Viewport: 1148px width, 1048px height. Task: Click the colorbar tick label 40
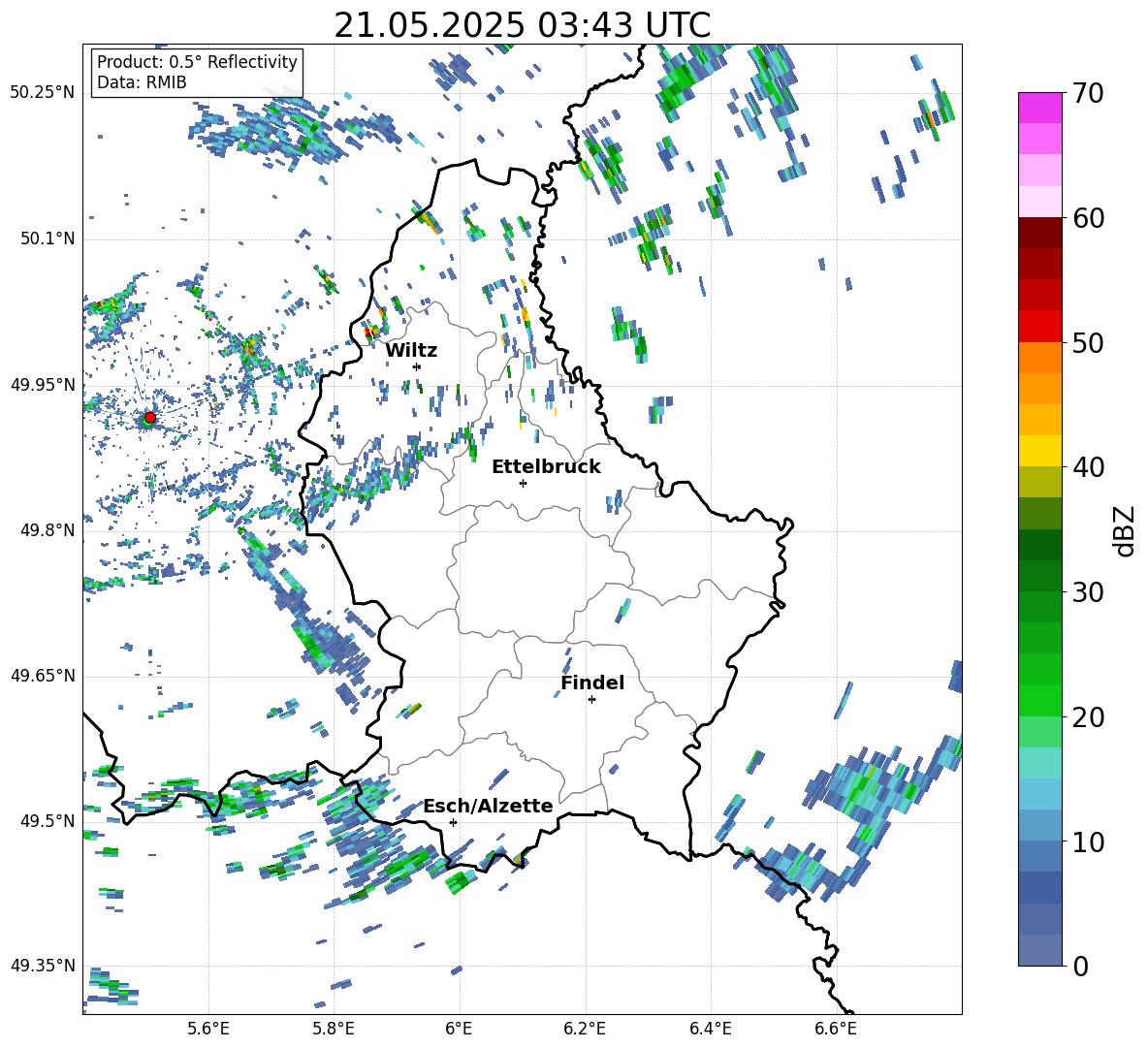coord(1088,467)
